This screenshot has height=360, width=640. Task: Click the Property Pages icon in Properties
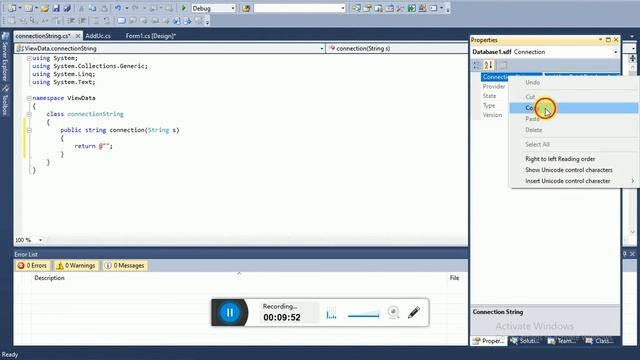coord(503,65)
